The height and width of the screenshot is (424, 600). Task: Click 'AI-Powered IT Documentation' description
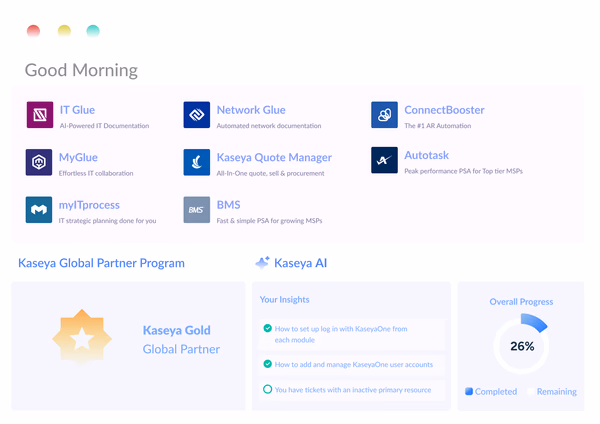click(x=104, y=126)
